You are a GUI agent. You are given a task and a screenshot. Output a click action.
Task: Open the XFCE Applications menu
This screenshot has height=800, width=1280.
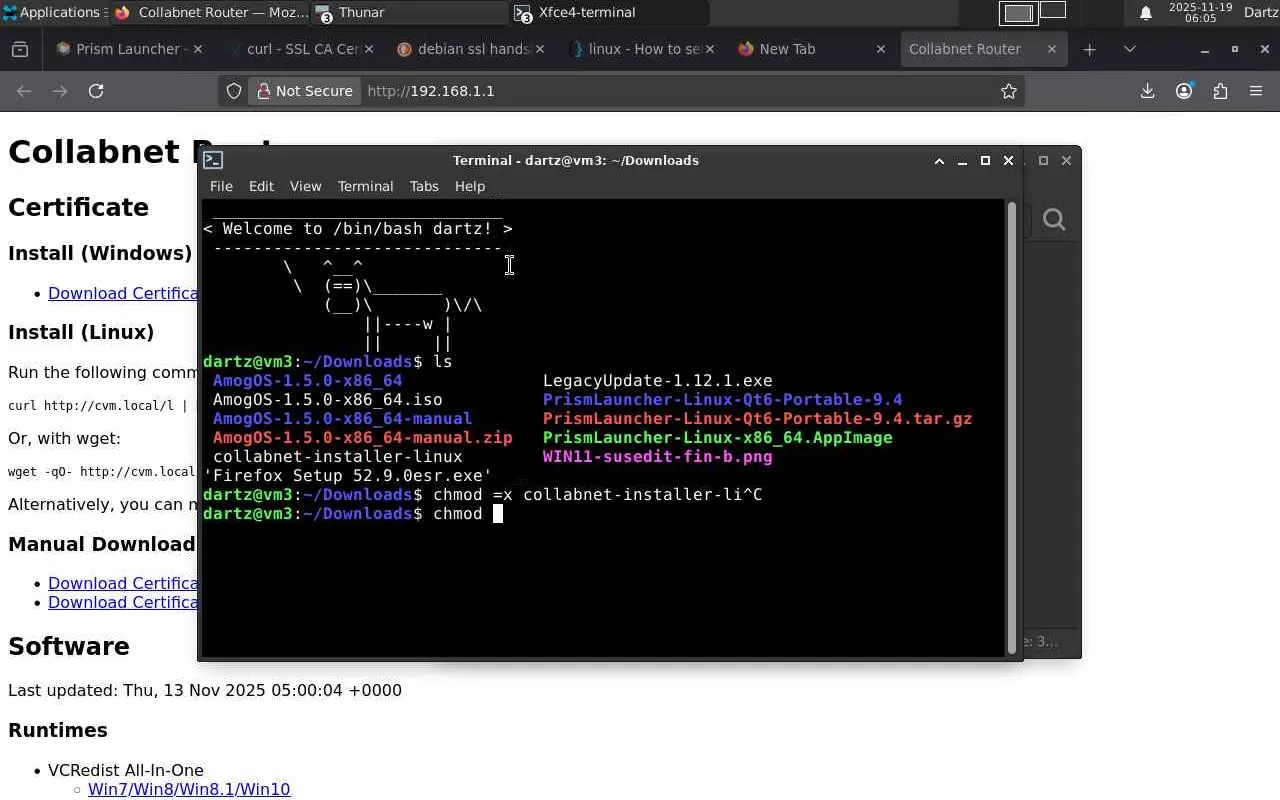pyautogui.click(x=52, y=12)
